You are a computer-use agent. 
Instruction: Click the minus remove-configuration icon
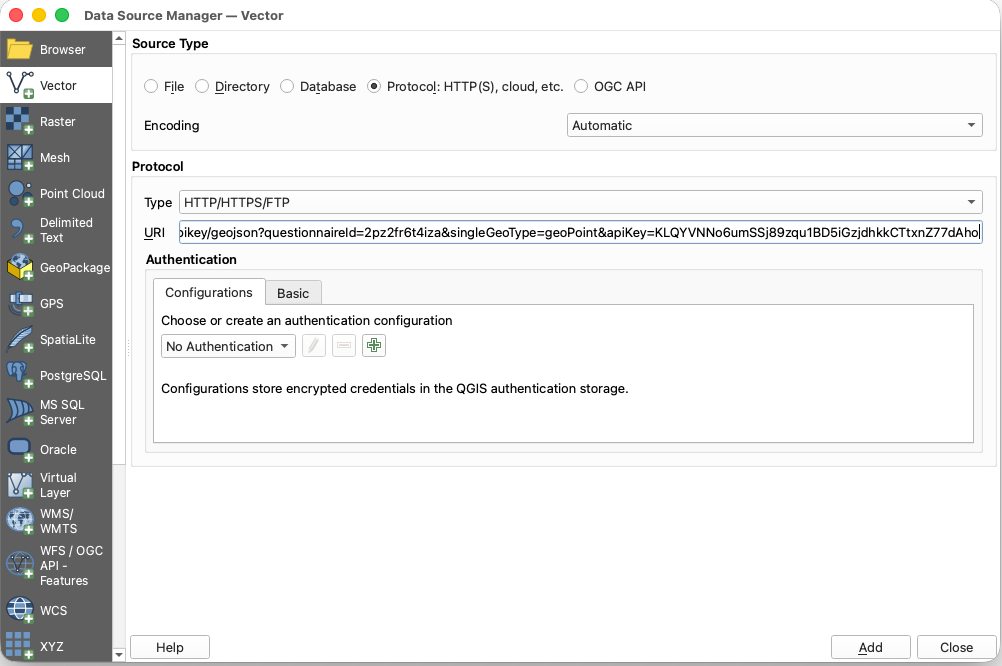(344, 346)
